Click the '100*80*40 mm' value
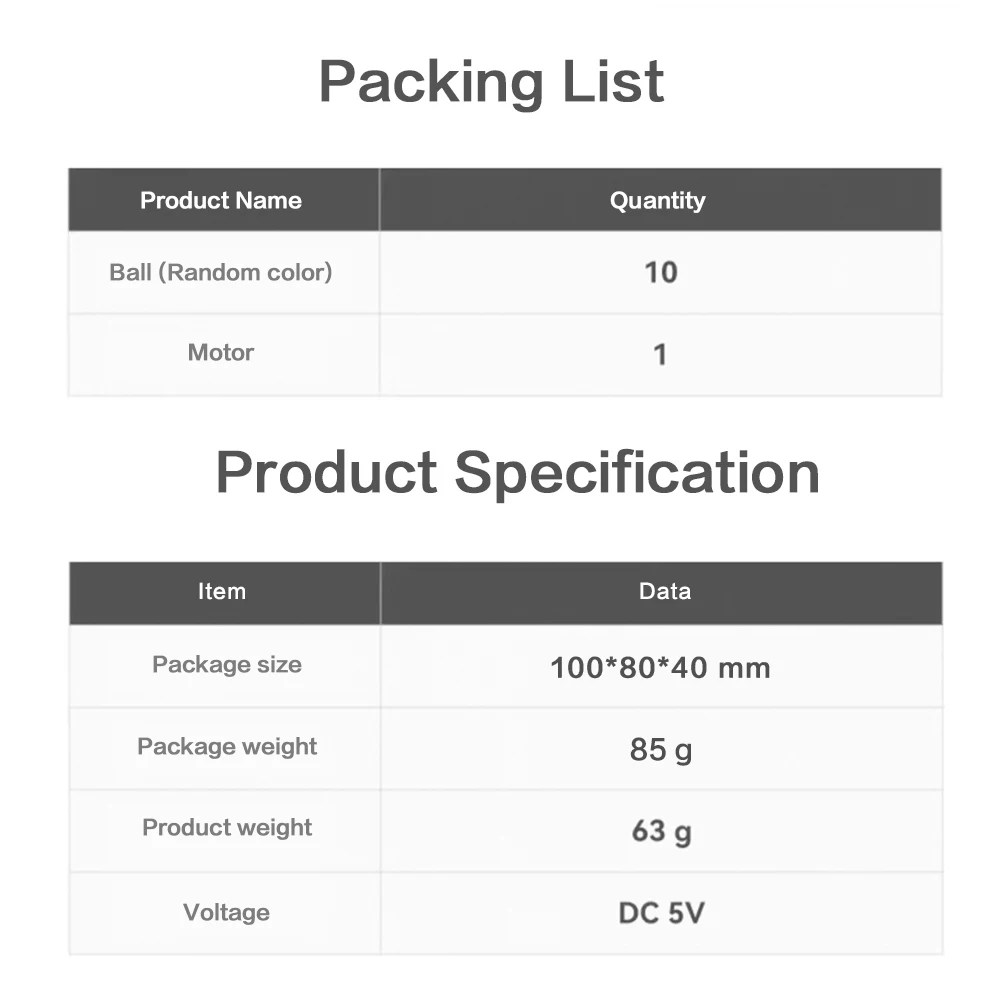 tap(660, 667)
